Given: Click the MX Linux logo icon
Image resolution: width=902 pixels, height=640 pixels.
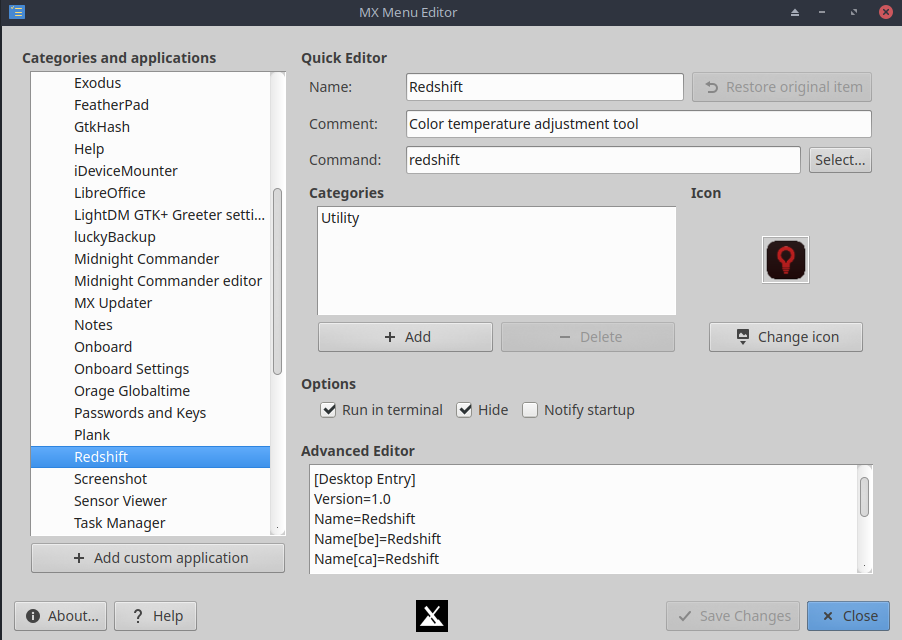Looking at the screenshot, I should click(432, 616).
